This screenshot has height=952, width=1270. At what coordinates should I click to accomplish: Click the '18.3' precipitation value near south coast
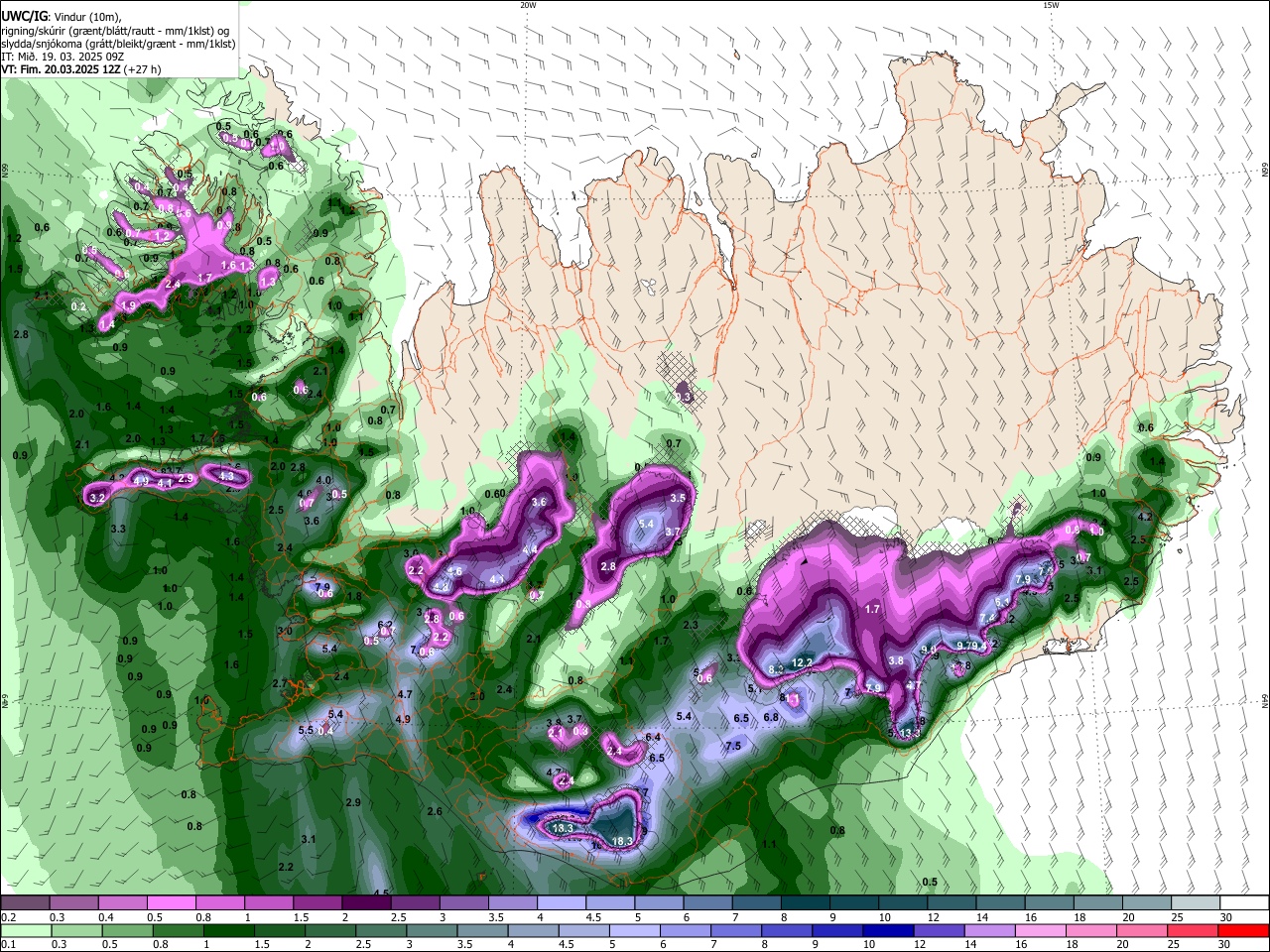(x=622, y=841)
